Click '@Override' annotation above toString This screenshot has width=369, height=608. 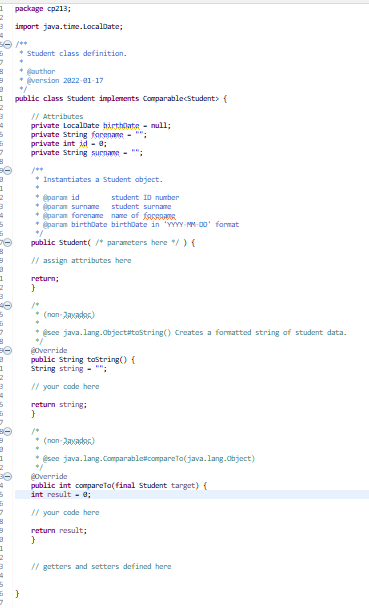pos(49,351)
